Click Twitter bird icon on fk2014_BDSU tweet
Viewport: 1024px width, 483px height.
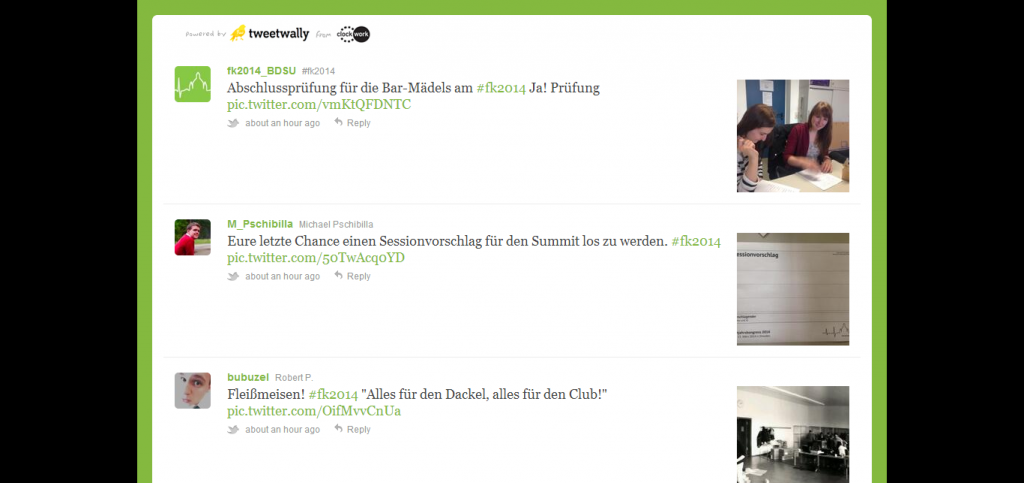pos(233,123)
